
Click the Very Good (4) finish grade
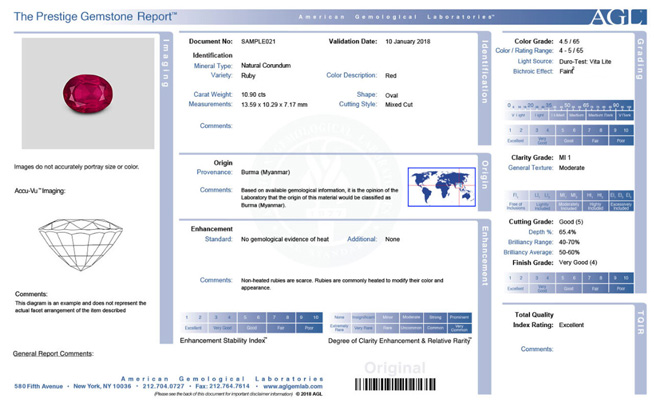click(578, 263)
